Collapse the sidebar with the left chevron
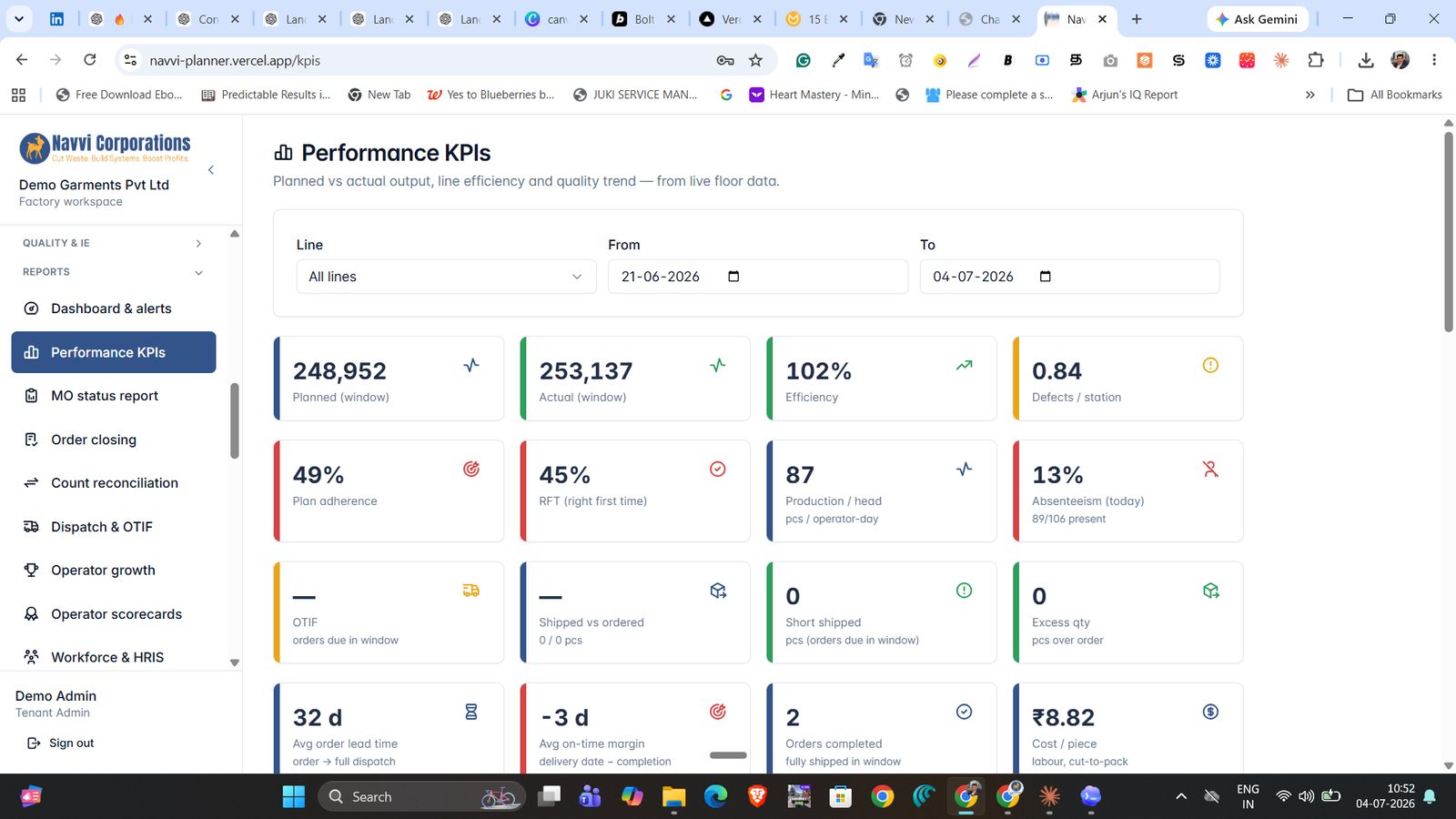Image resolution: width=1456 pixels, height=819 pixels. pos(211,170)
